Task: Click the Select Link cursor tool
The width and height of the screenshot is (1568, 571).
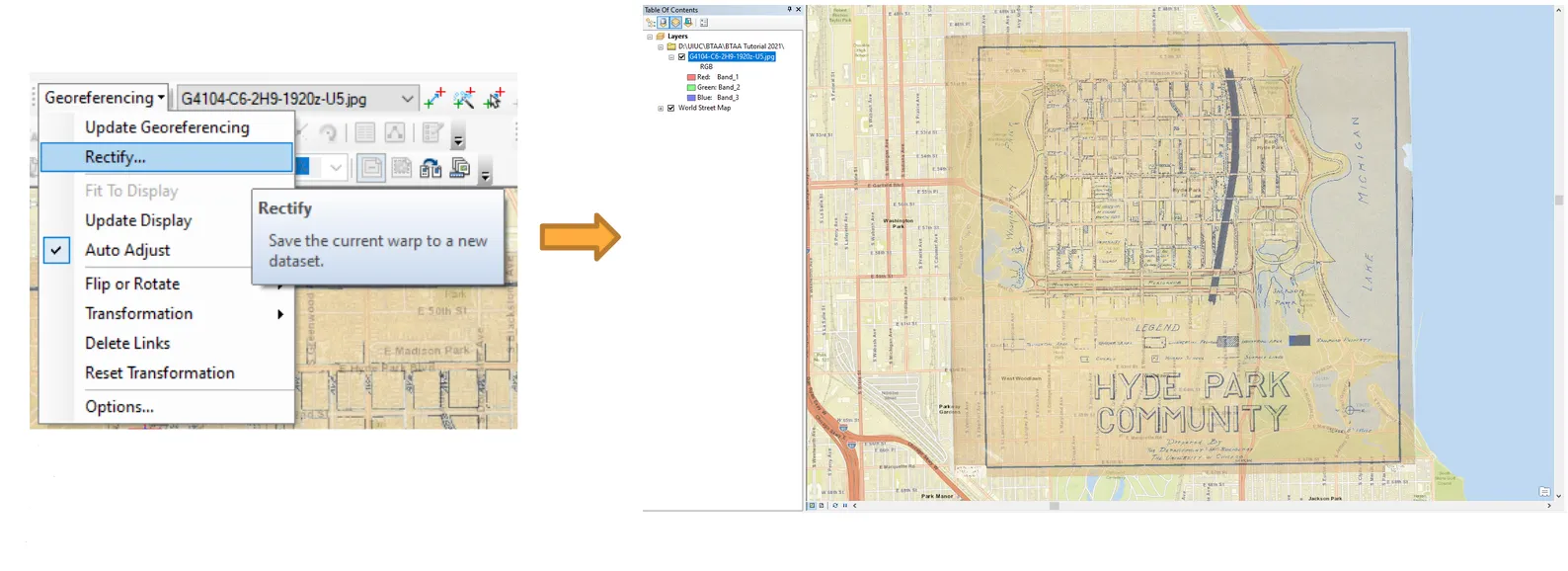Action: [x=495, y=98]
